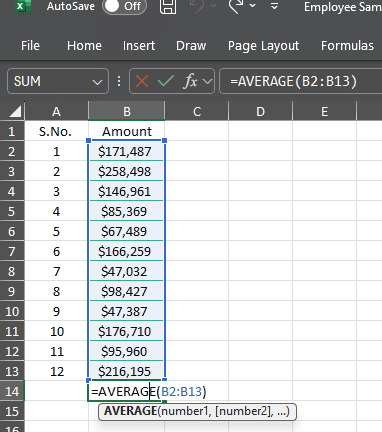Open Insert Function fx dialog
The width and height of the screenshot is (382, 432).
190,81
